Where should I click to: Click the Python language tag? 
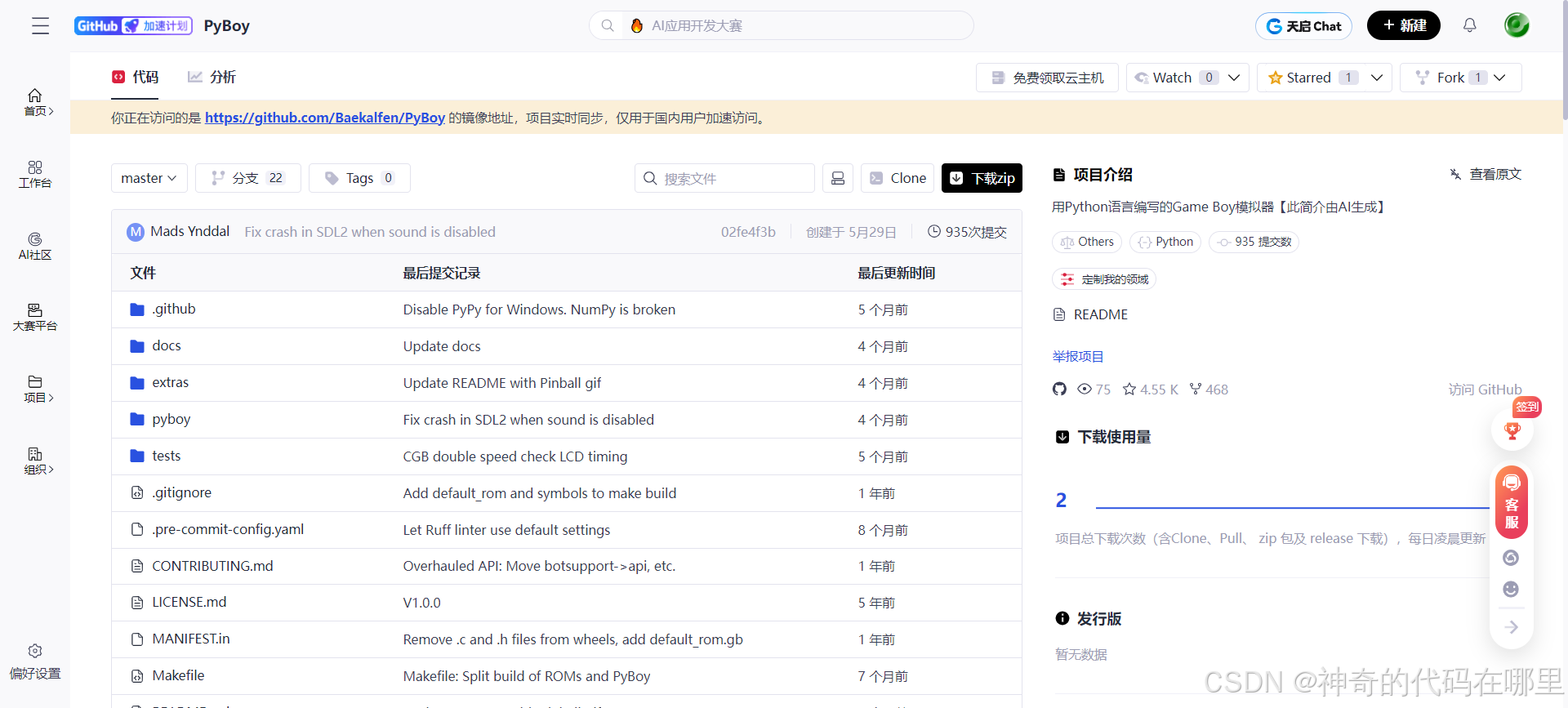1165,242
